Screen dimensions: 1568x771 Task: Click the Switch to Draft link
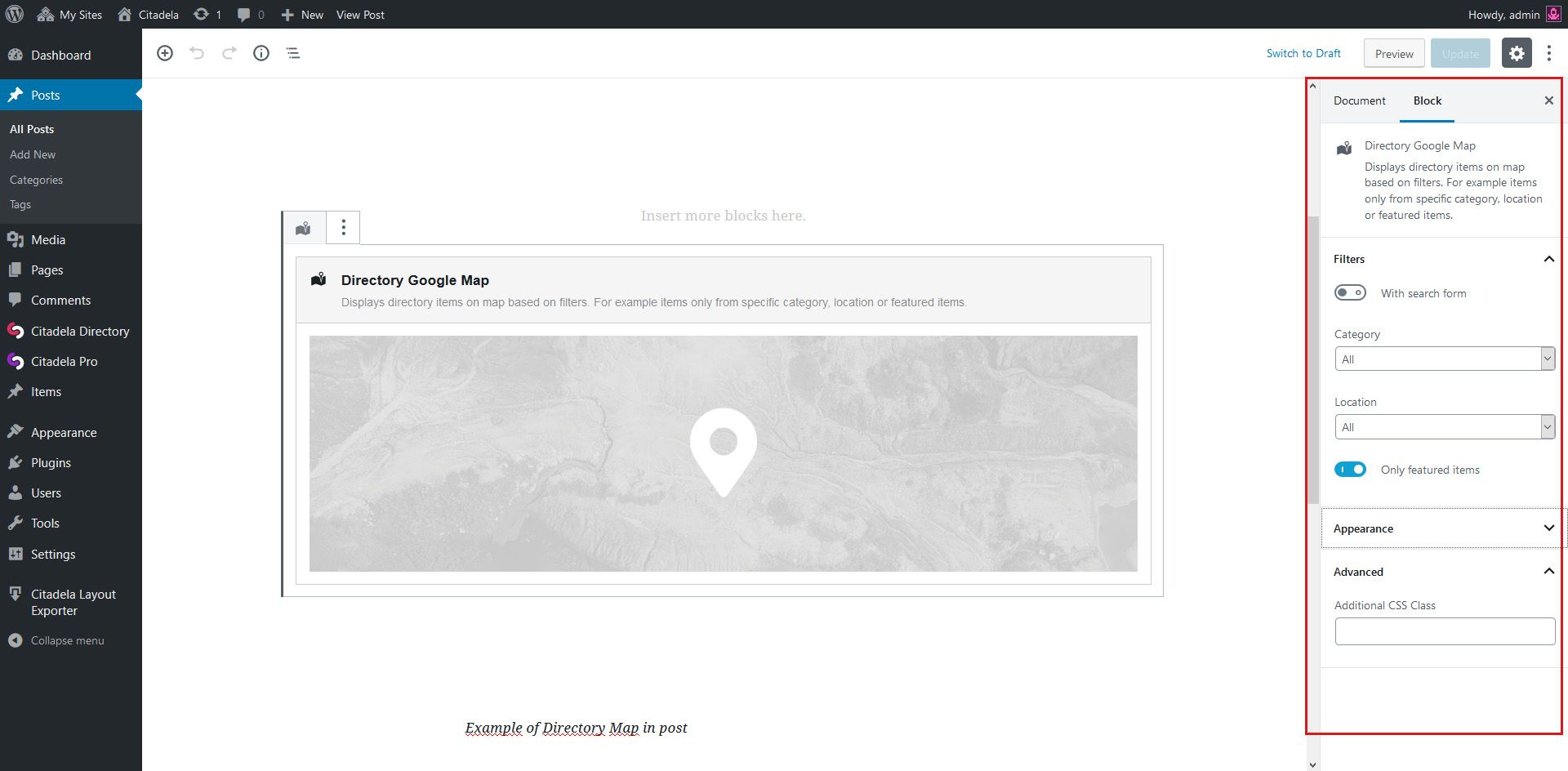pyautogui.click(x=1303, y=54)
